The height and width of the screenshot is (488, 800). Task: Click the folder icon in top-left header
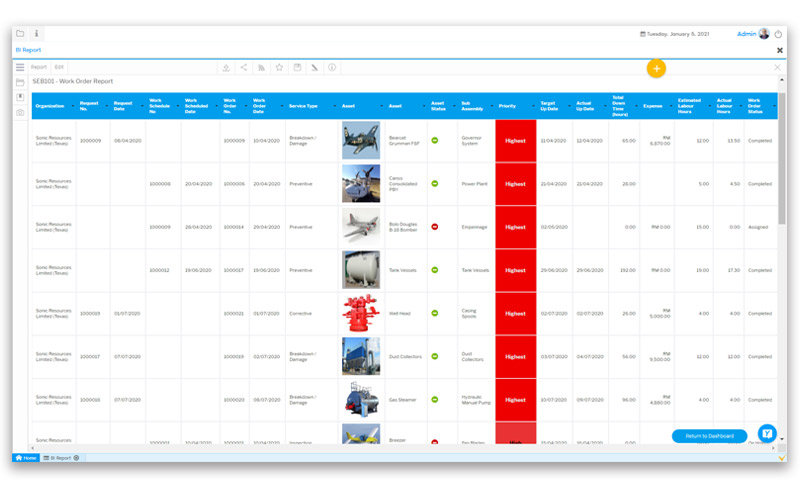[20, 33]
